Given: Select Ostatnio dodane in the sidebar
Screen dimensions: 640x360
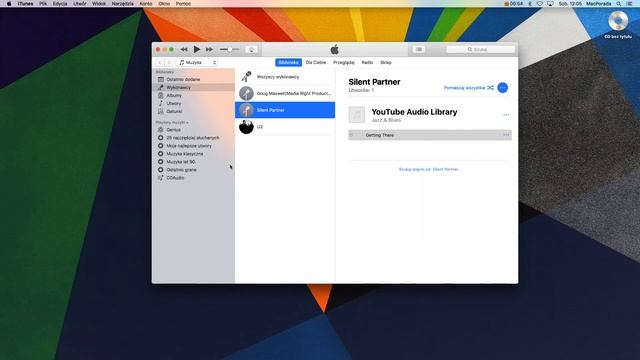Looking at the screenshot, I should coord(193,80).
